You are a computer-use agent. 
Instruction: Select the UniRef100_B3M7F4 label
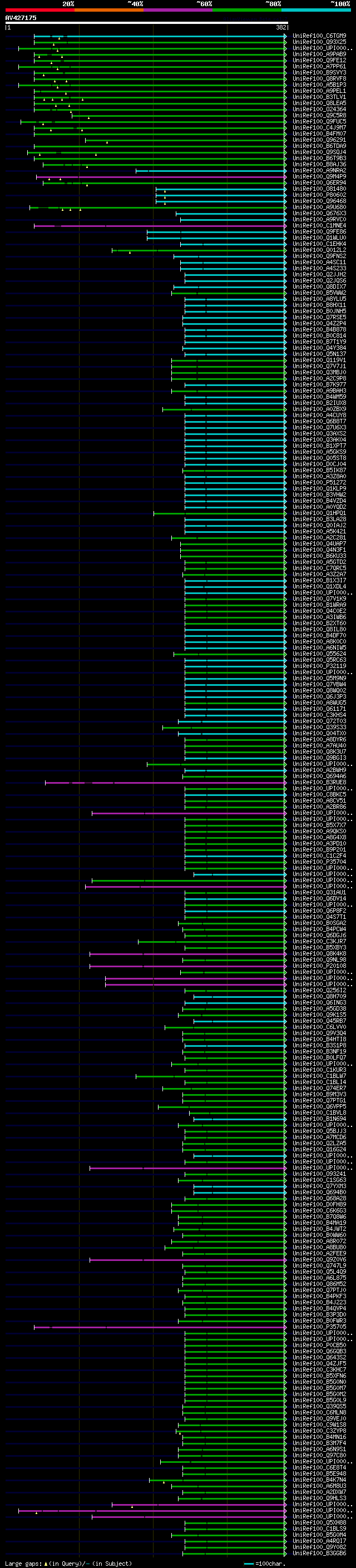click(319, 1443)
